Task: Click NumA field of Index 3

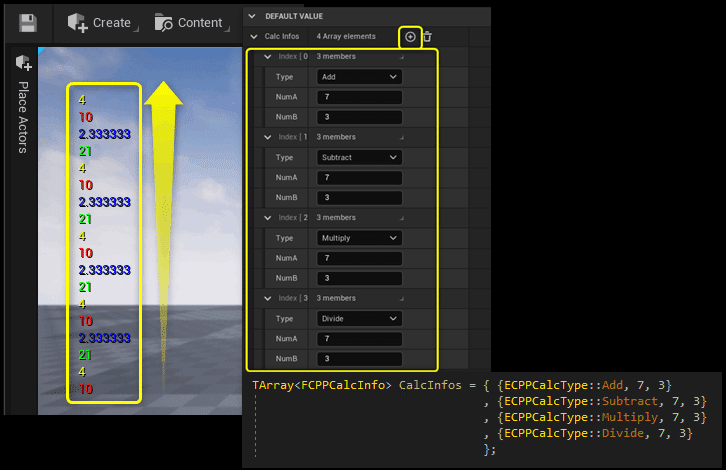Action: pos(359,338)
